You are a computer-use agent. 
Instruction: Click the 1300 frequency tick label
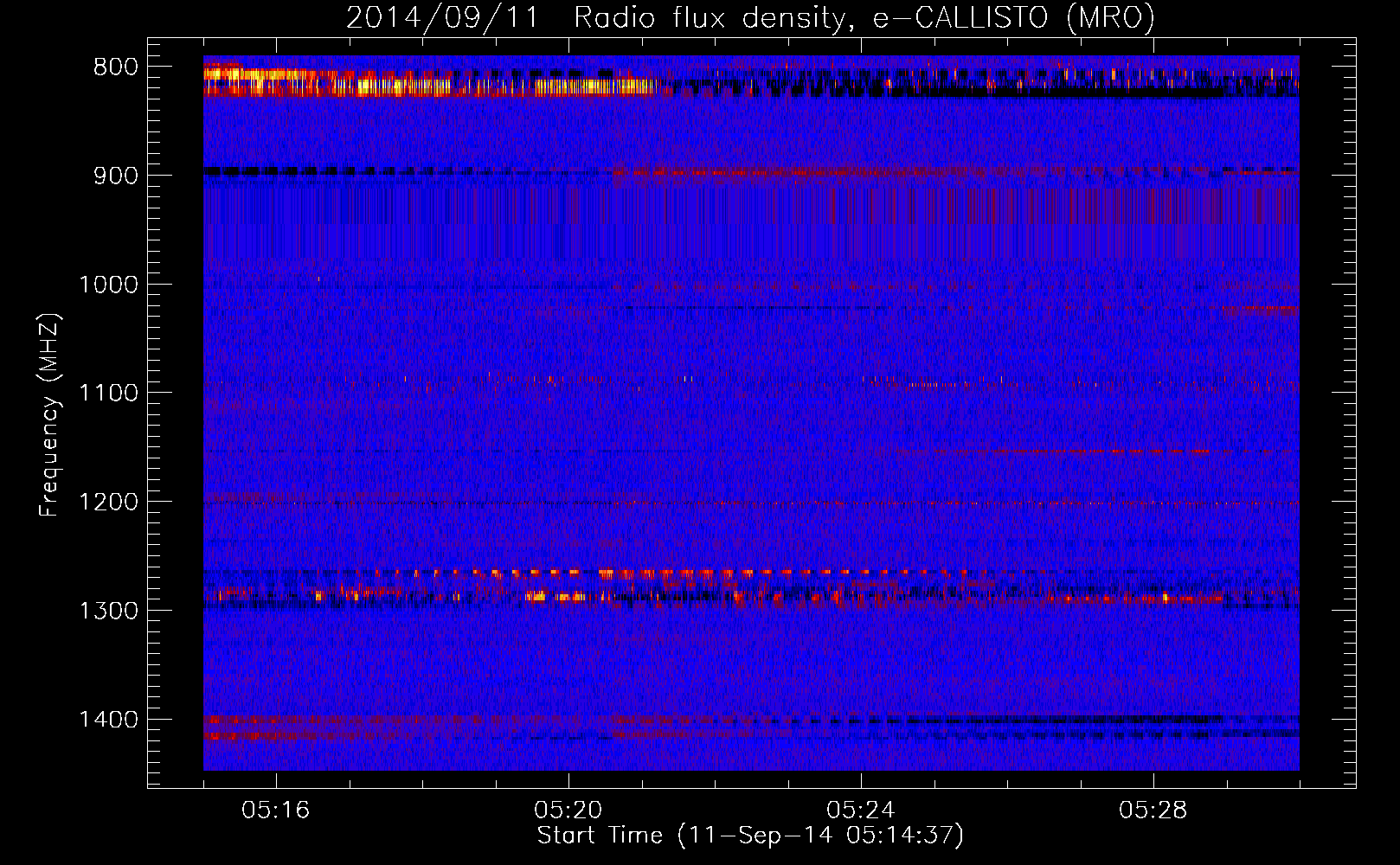point(108,611)
